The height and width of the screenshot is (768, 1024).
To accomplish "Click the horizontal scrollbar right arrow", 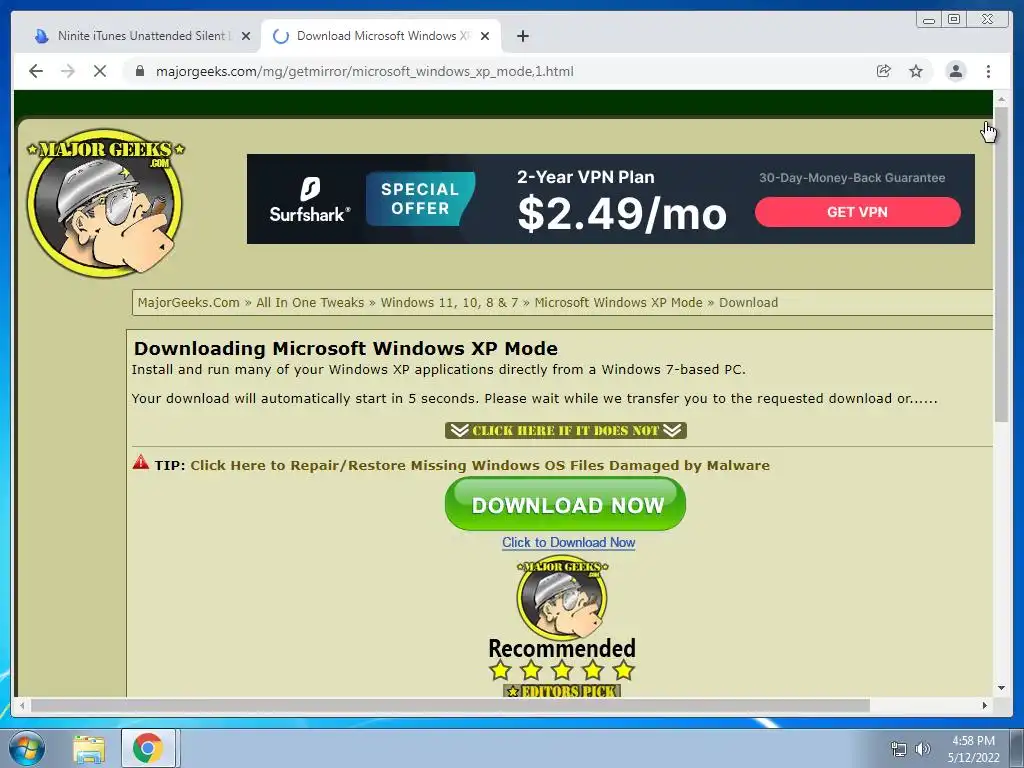I will [x=985, y=705].
